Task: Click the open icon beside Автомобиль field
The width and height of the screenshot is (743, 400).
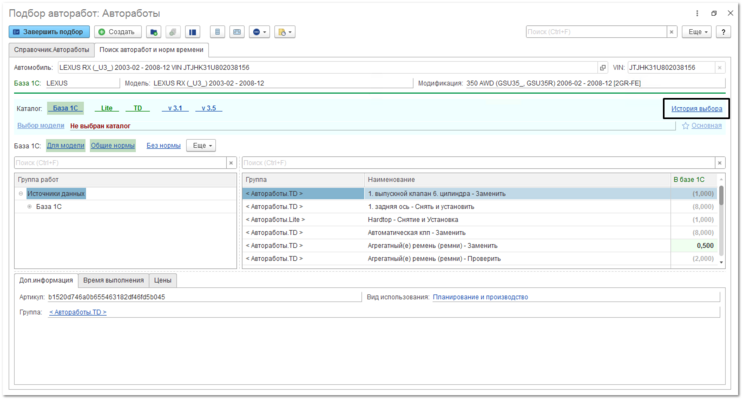Action: pyautogui.click(x=603, y=68)
